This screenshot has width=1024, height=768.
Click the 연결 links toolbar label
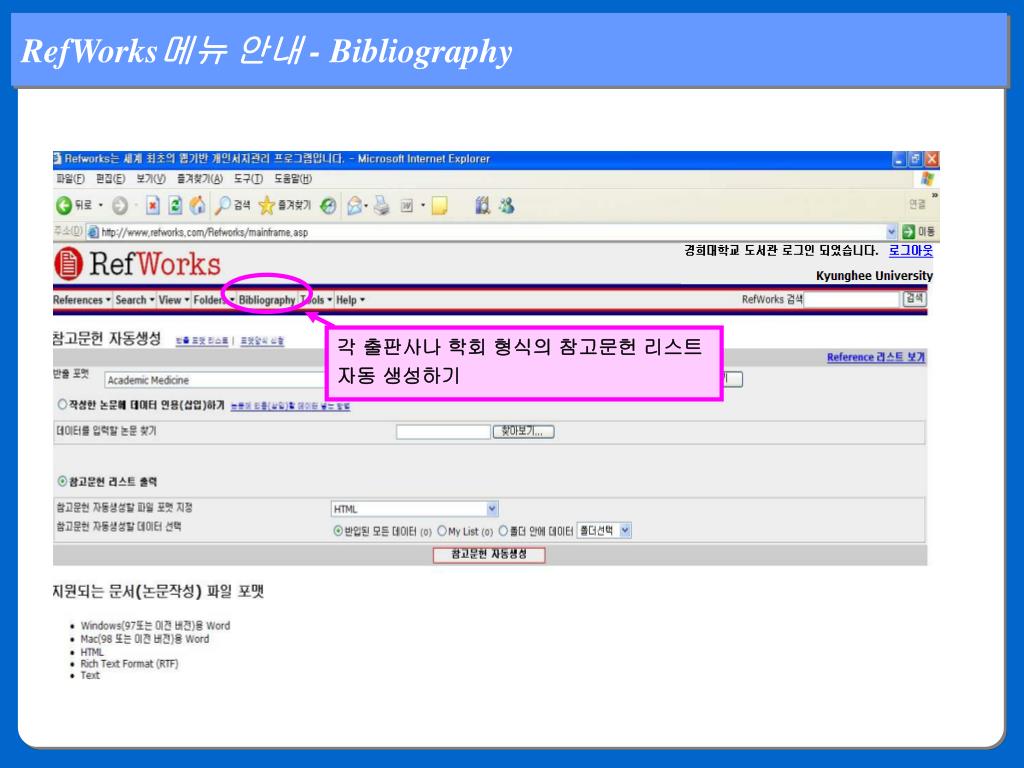(x=917, y=204)
